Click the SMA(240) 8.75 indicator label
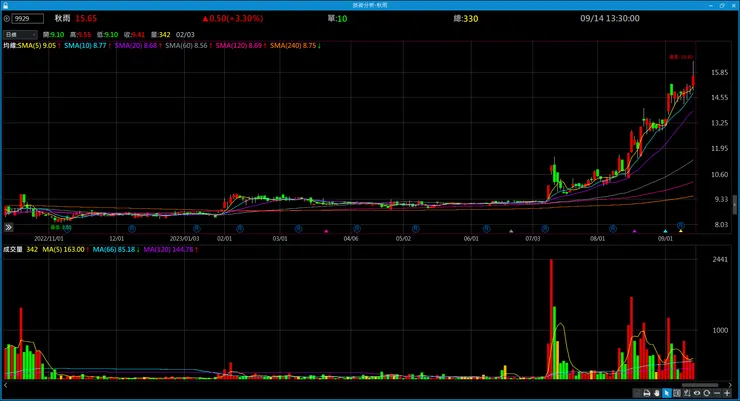 293,46
